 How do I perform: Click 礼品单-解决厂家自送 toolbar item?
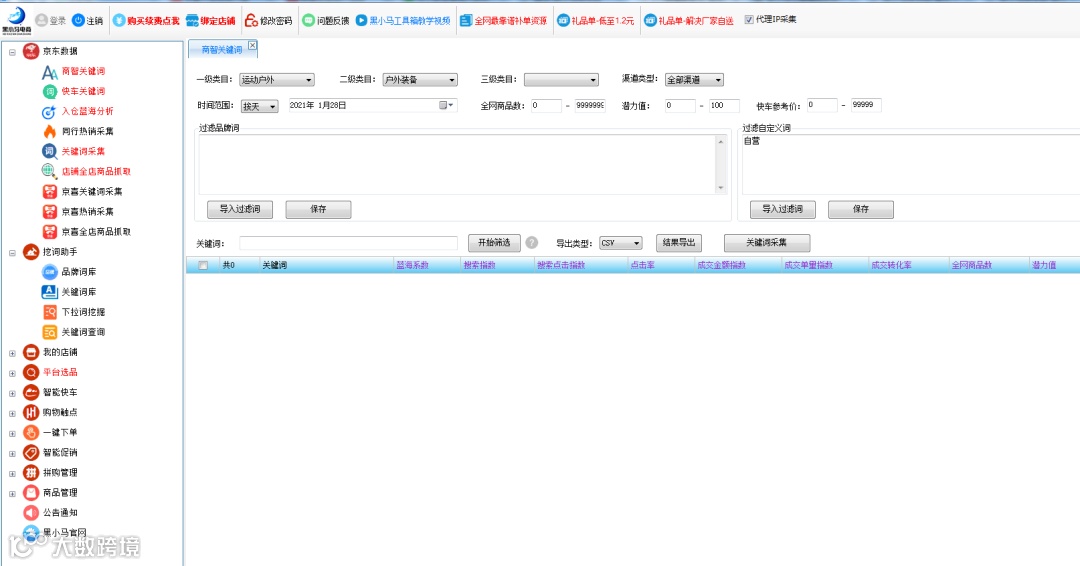tap(689, 21)
